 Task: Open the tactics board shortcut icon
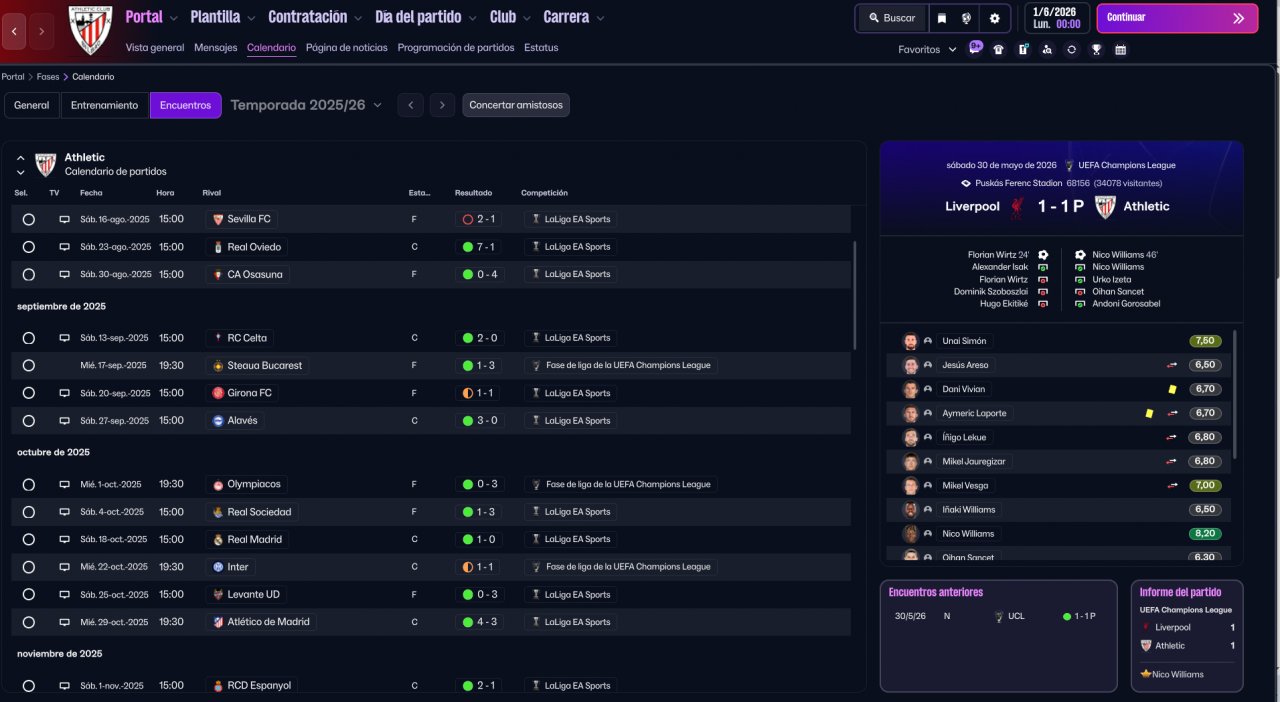(x=1023, y=49)
